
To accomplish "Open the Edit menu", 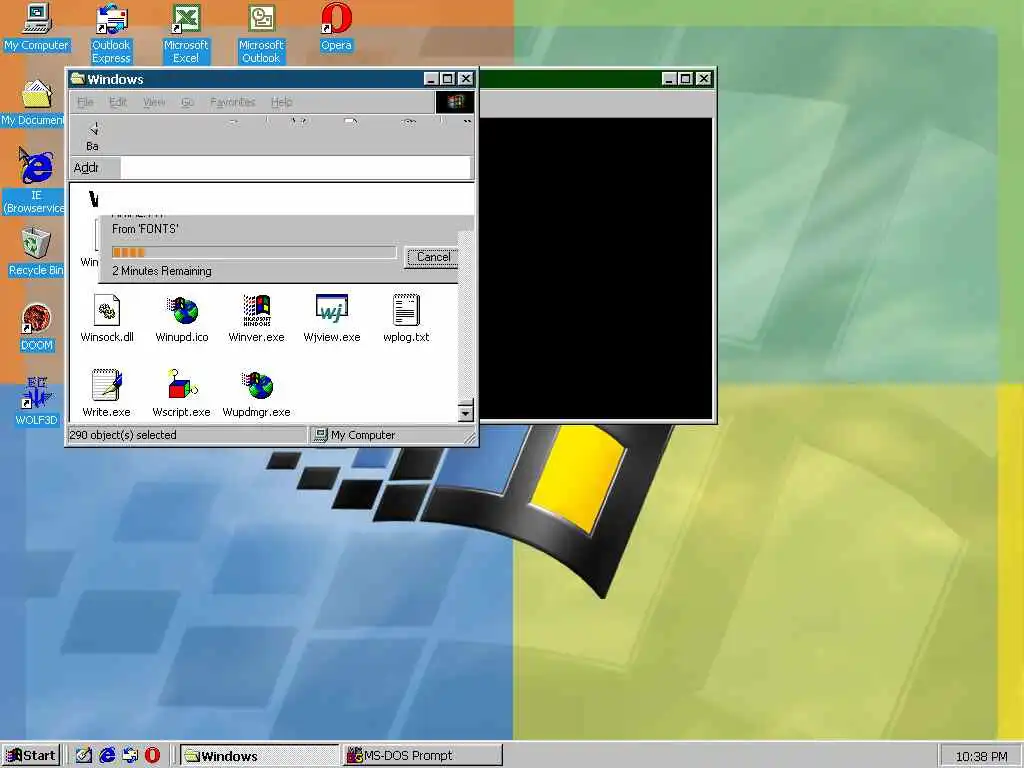I will click(x=118, y=102).
